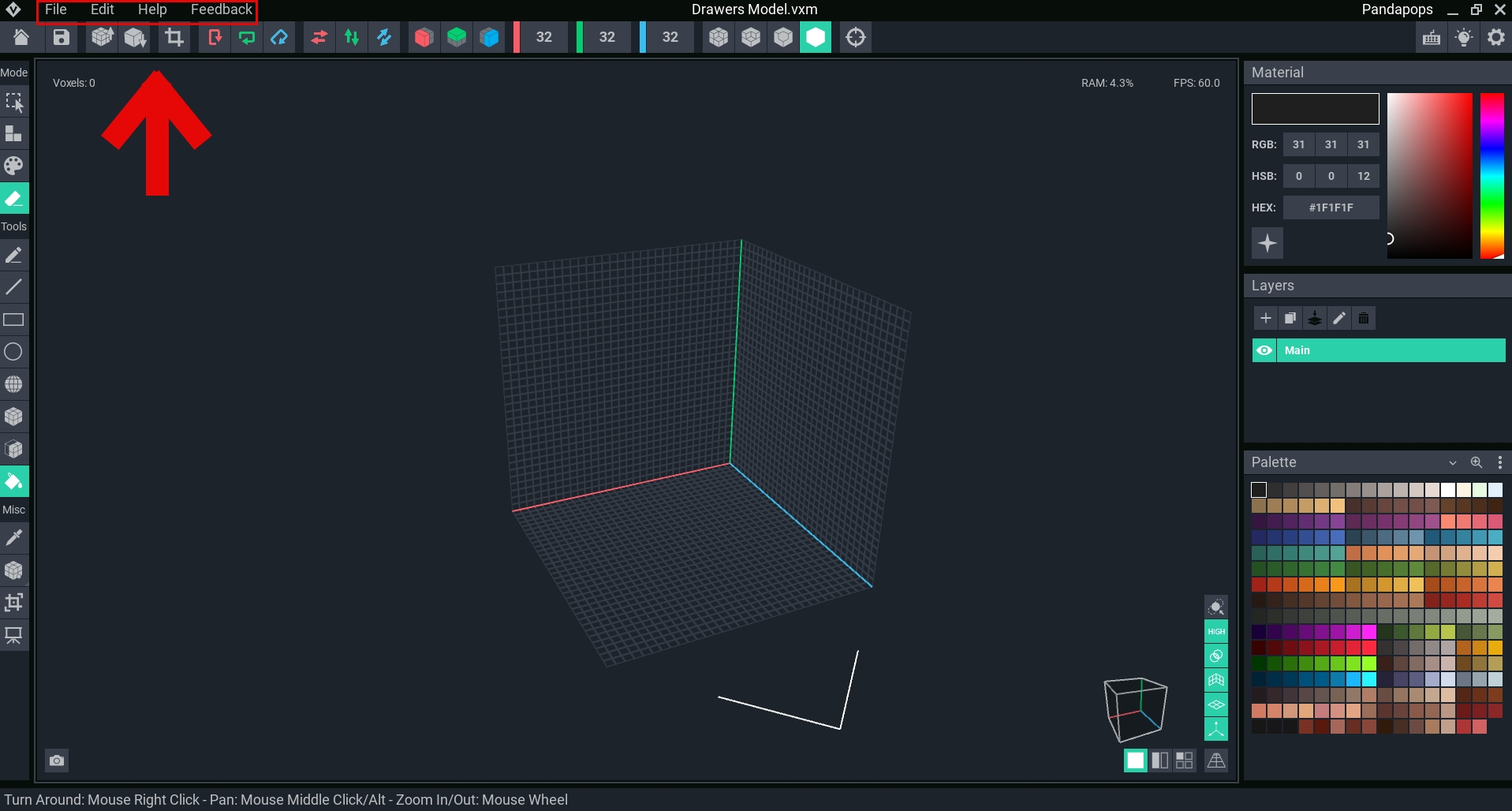
Task: Click the Crop volume toolbar icon
Action: pos(174,37)
